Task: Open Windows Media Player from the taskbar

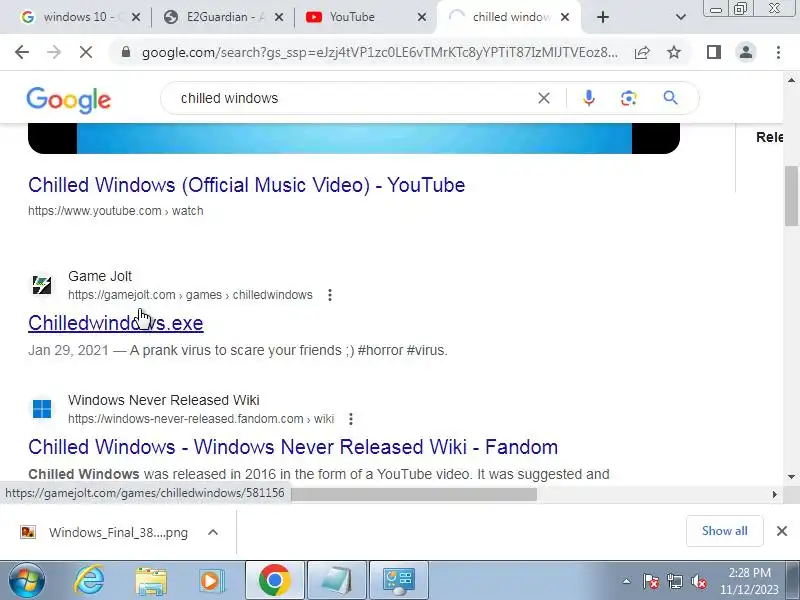Action: pos(211,581)
